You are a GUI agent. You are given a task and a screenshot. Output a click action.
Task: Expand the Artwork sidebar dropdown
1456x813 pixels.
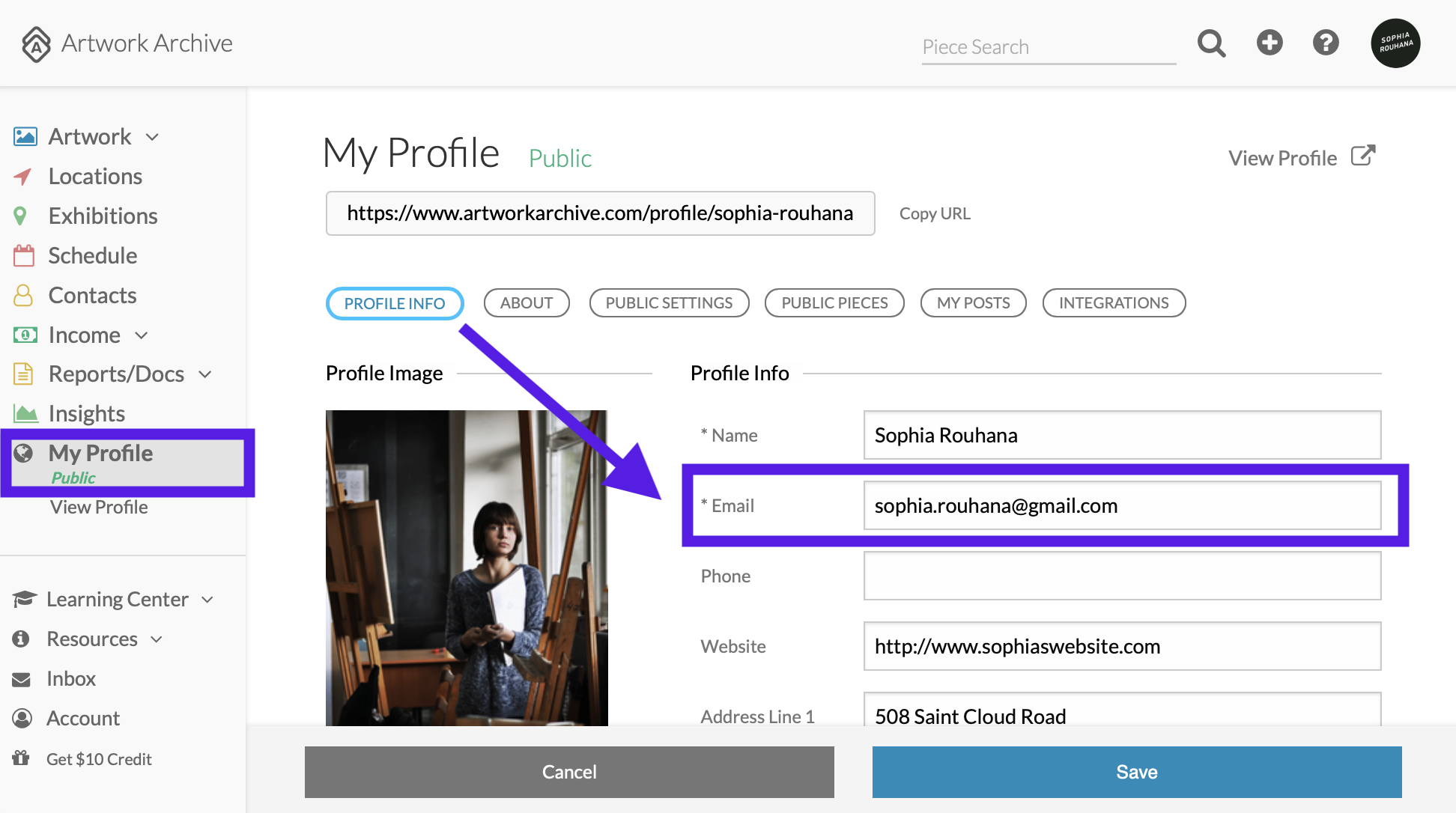coord(152,137)
